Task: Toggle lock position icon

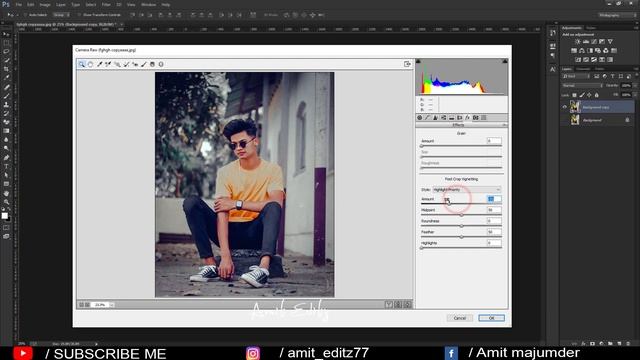Action: click(x=589, y=95)
